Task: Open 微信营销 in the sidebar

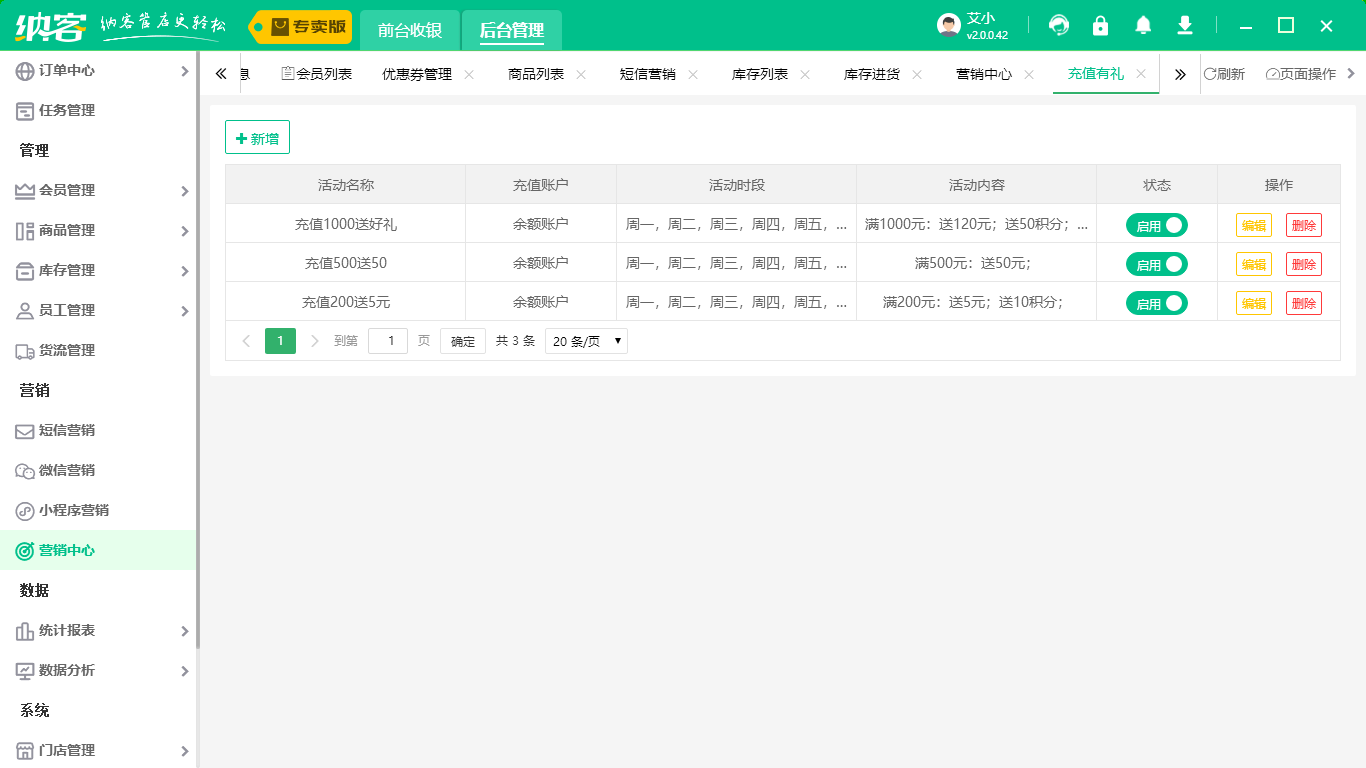Action: [x=67, y=470]
